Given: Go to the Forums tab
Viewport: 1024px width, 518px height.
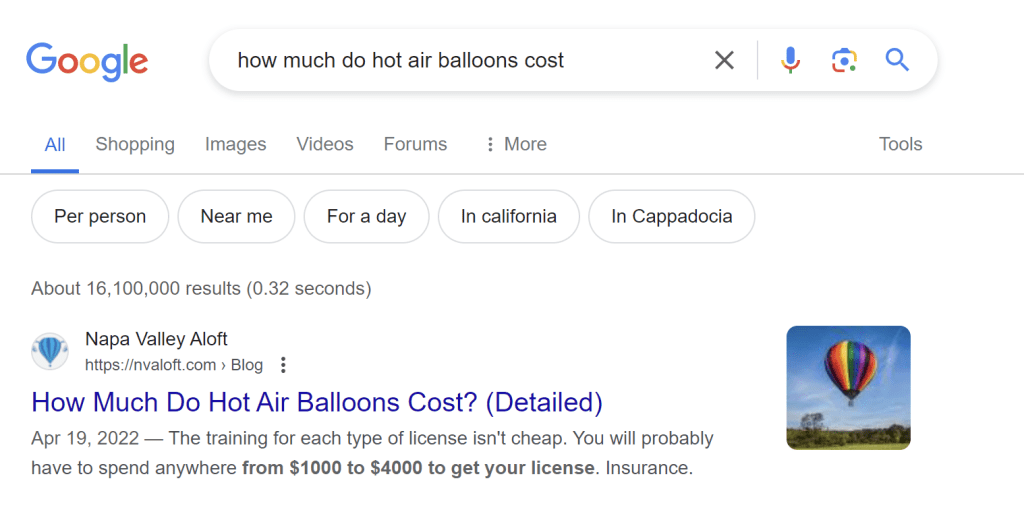Looking at the screenshot, I should [x=415, y=144].
